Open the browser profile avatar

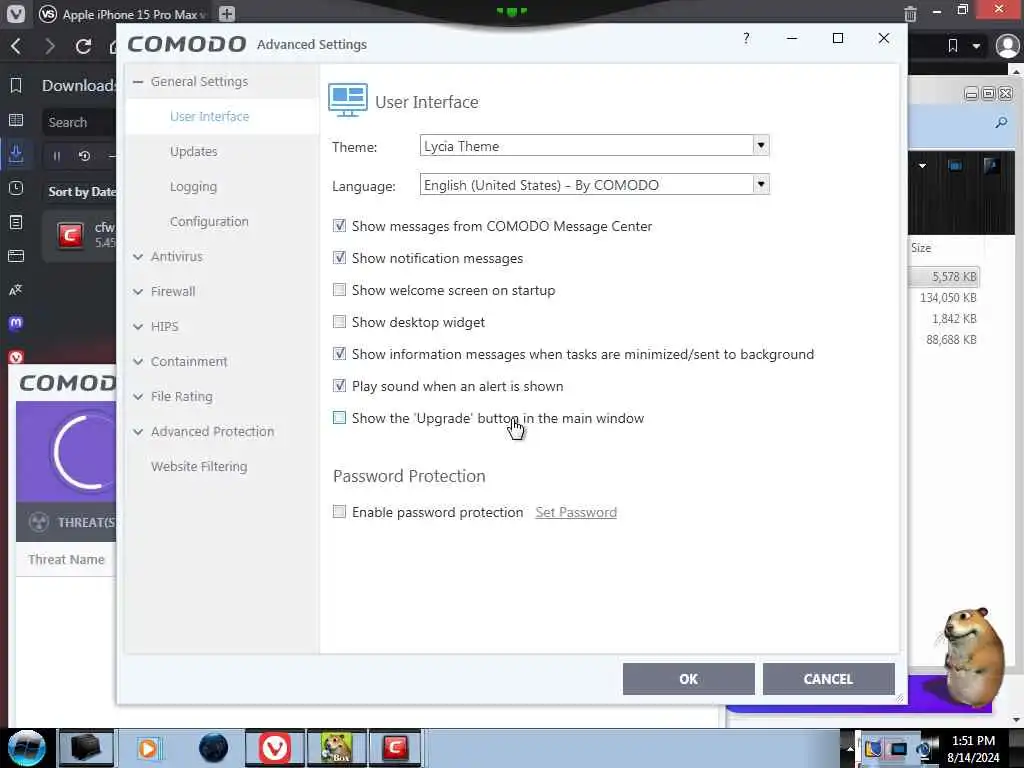(1007, 46)
